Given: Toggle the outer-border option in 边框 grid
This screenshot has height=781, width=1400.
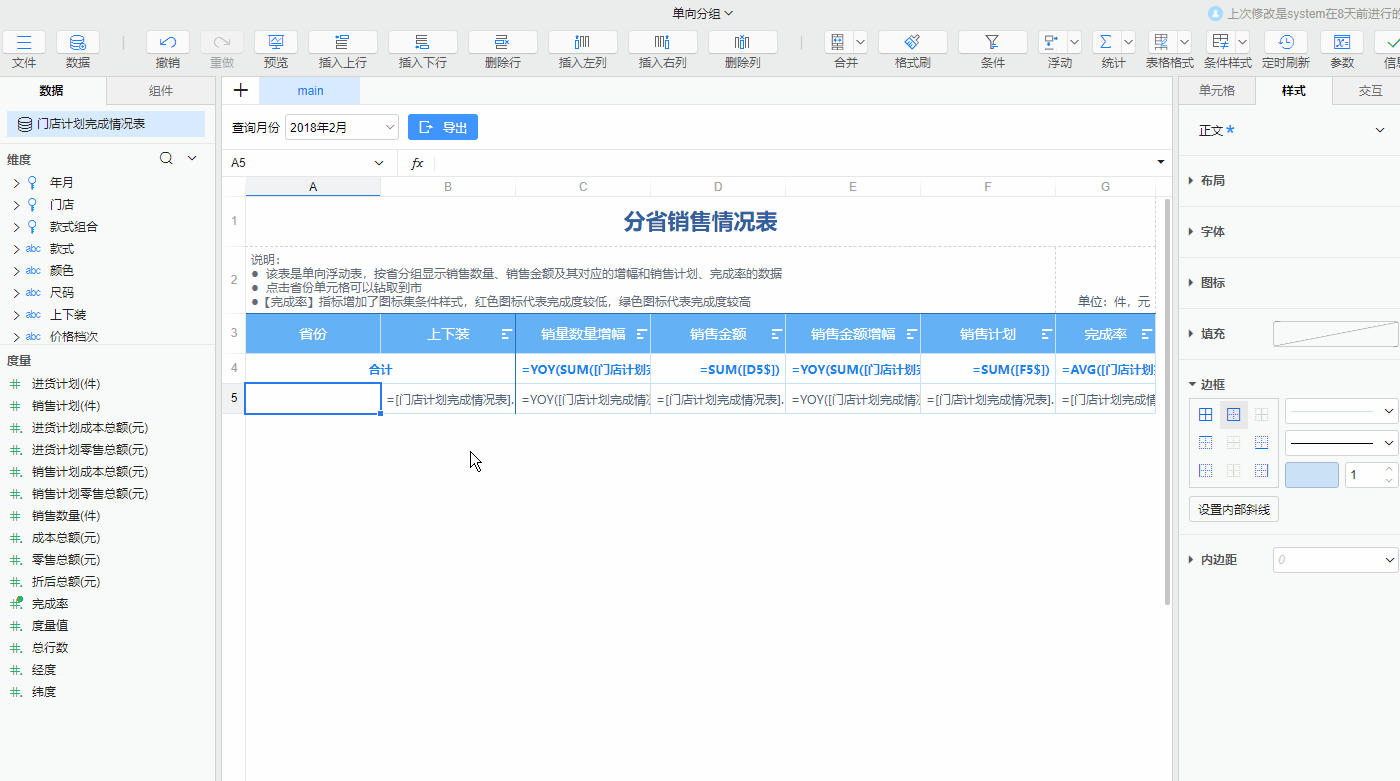Looking at the screenshot, I should pos(1234,413).
